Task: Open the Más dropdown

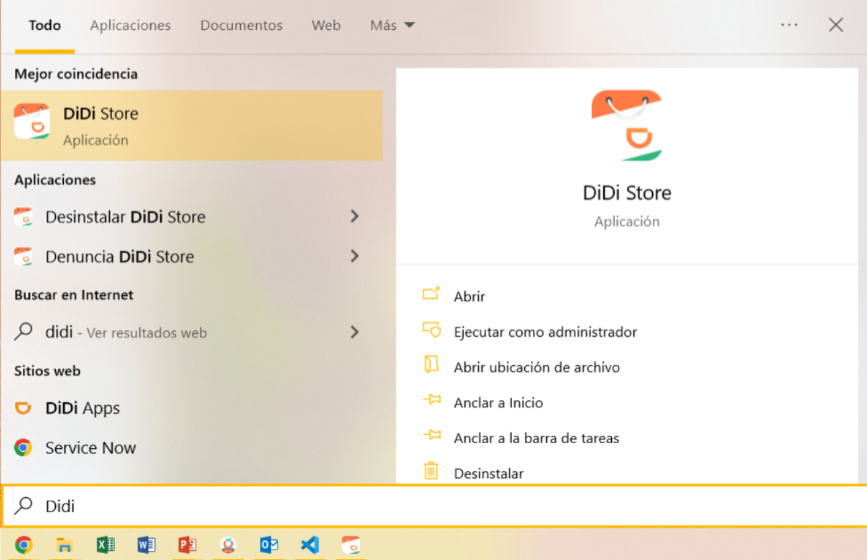Action: click(x=393, y=25)
